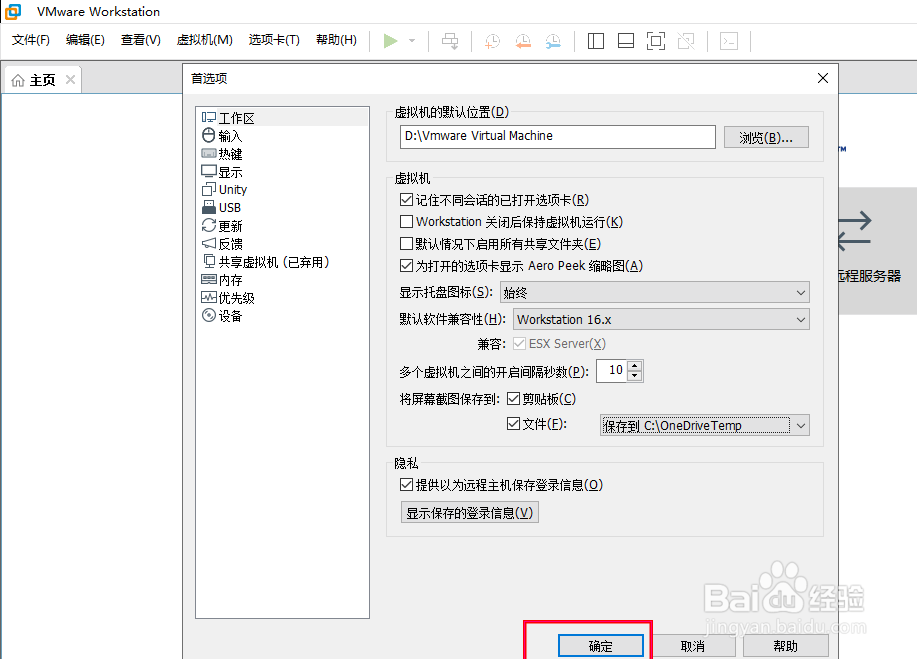Toggle the Aero Peek 缩略图 checkbox
The image size is (917, 659).
pos(406,265)
